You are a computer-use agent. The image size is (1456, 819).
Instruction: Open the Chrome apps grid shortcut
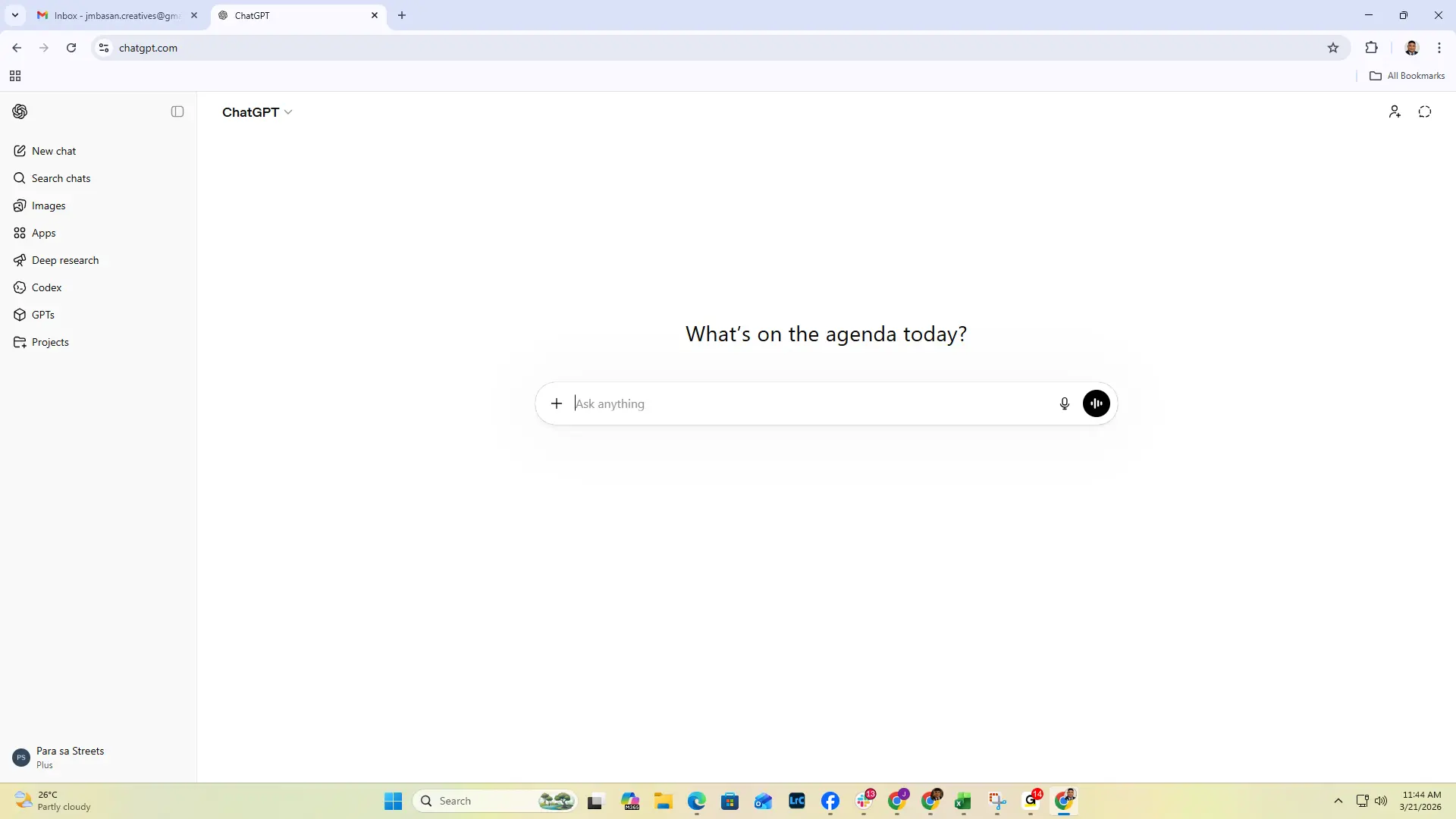tap(15, 76)
